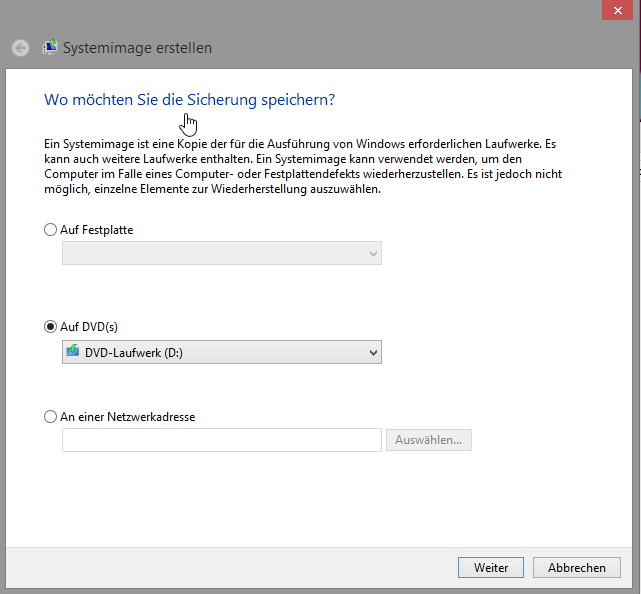Click the Abbrechen button
641x594 pixels.
coord(577,567)
